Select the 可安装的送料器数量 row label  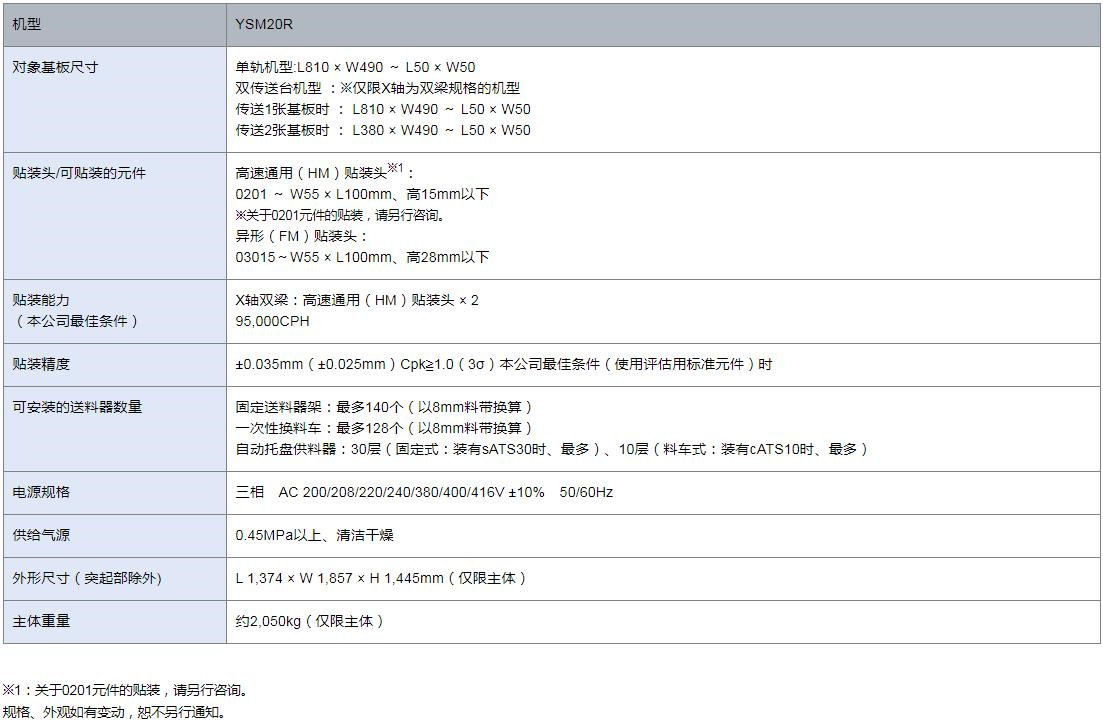point(77,407)
